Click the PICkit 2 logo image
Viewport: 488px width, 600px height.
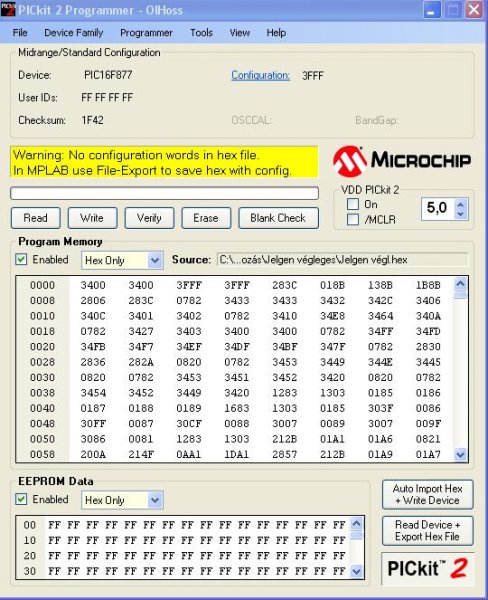pos(428,568)
